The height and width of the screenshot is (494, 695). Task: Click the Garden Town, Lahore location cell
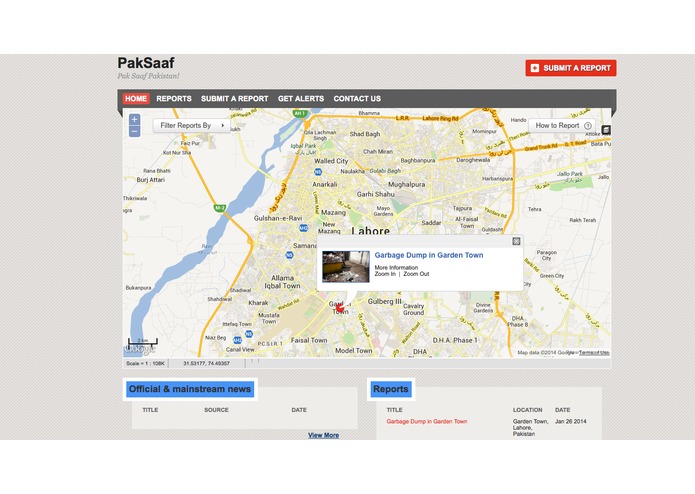(x=531, y=428)
